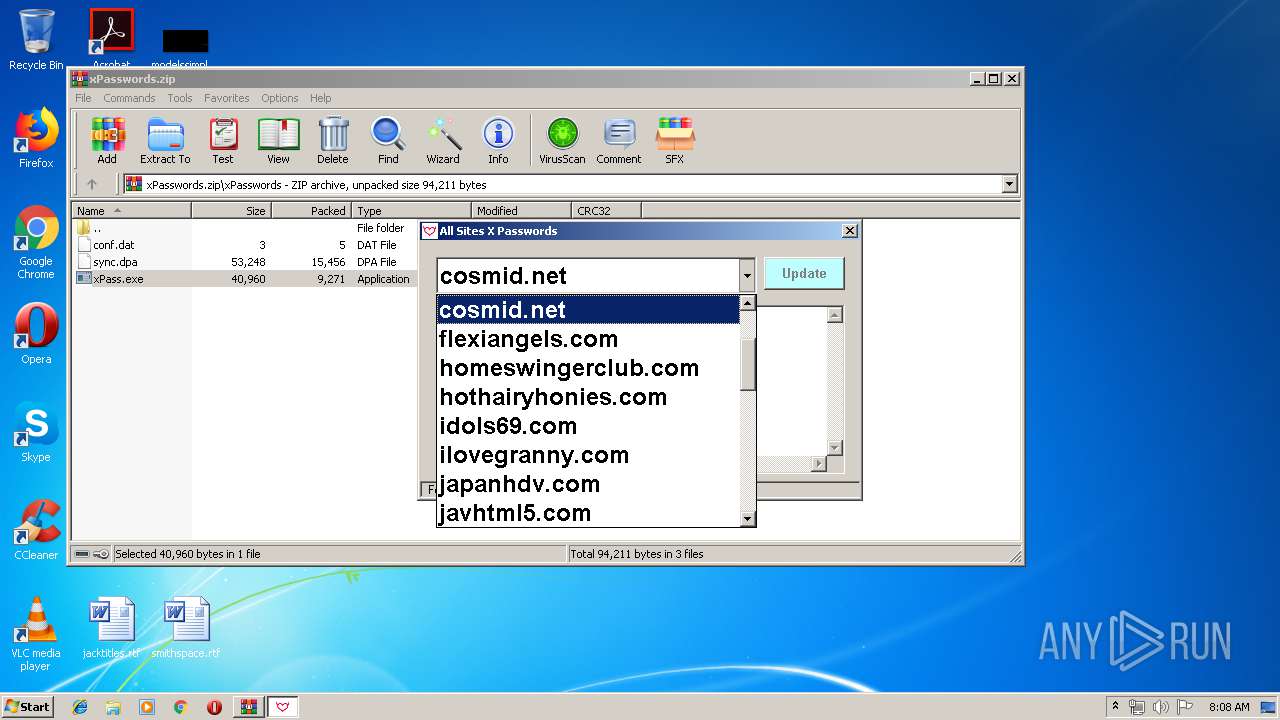Open Google Chrome desktop shortcut
Image resolution: width=1280 pixels, height=720 pixels.
(36, 242)
